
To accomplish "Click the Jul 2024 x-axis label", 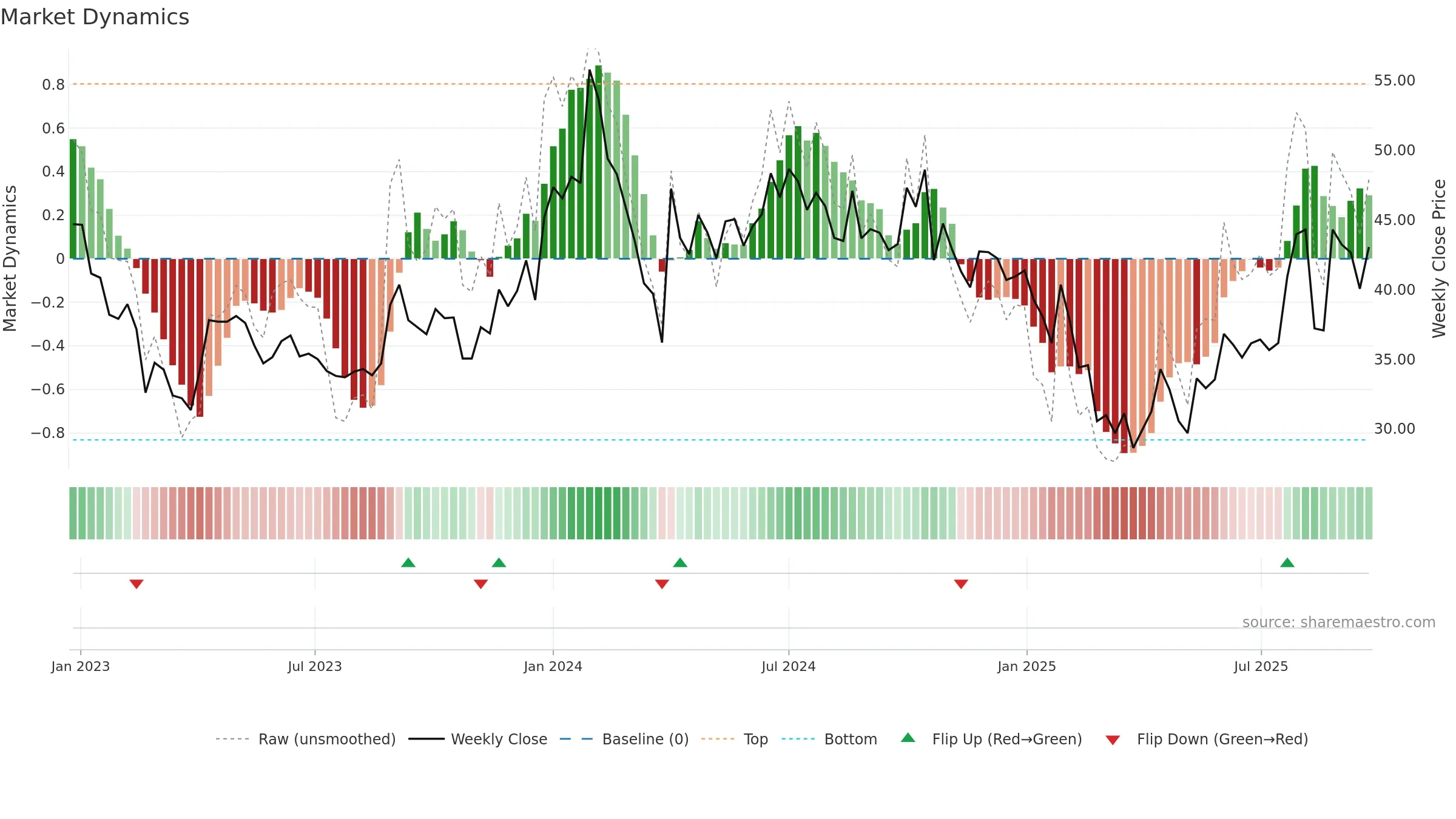I will [x=789, y=666].
